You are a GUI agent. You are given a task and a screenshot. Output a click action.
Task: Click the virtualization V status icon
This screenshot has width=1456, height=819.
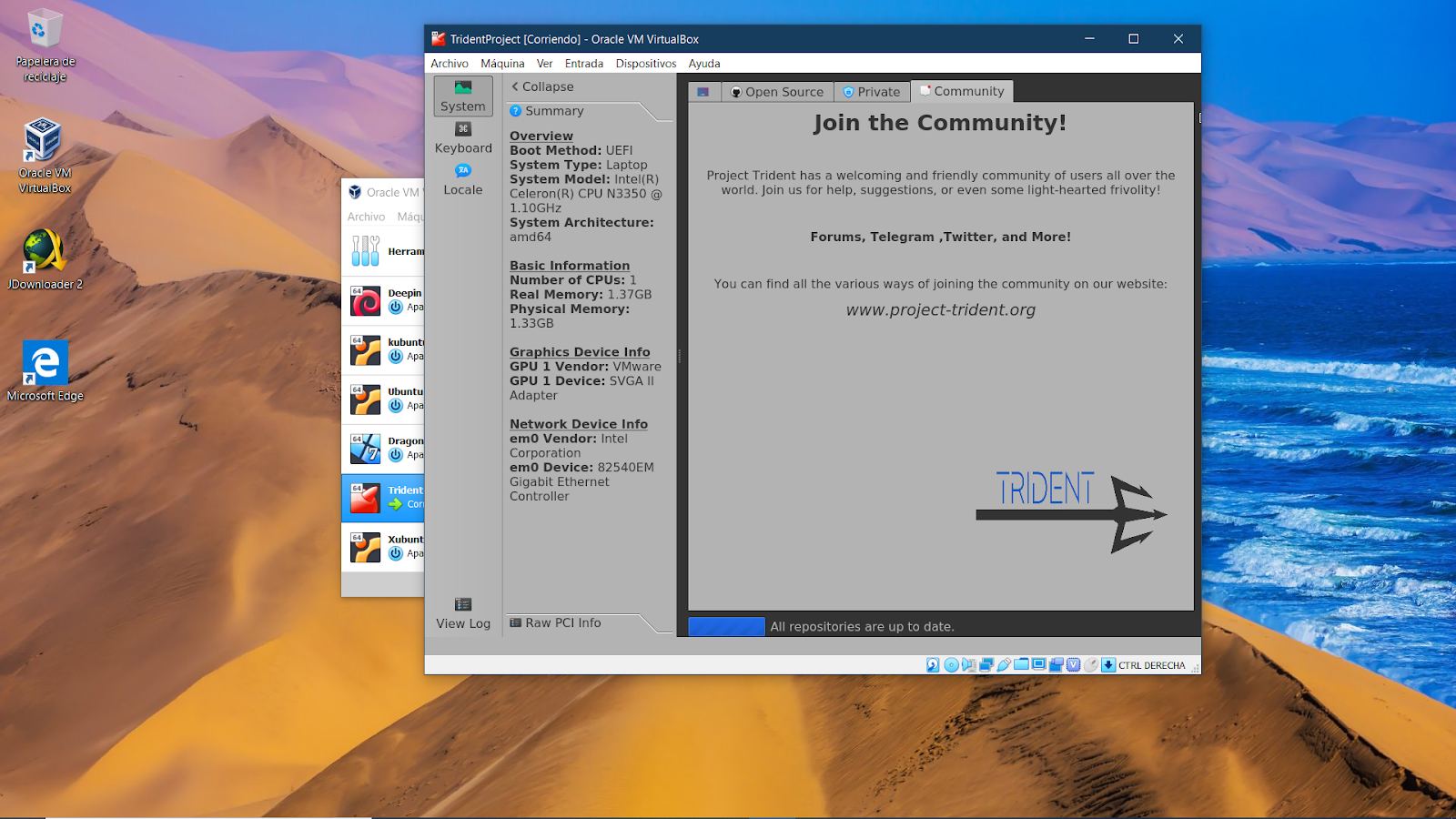(1074, 665)
